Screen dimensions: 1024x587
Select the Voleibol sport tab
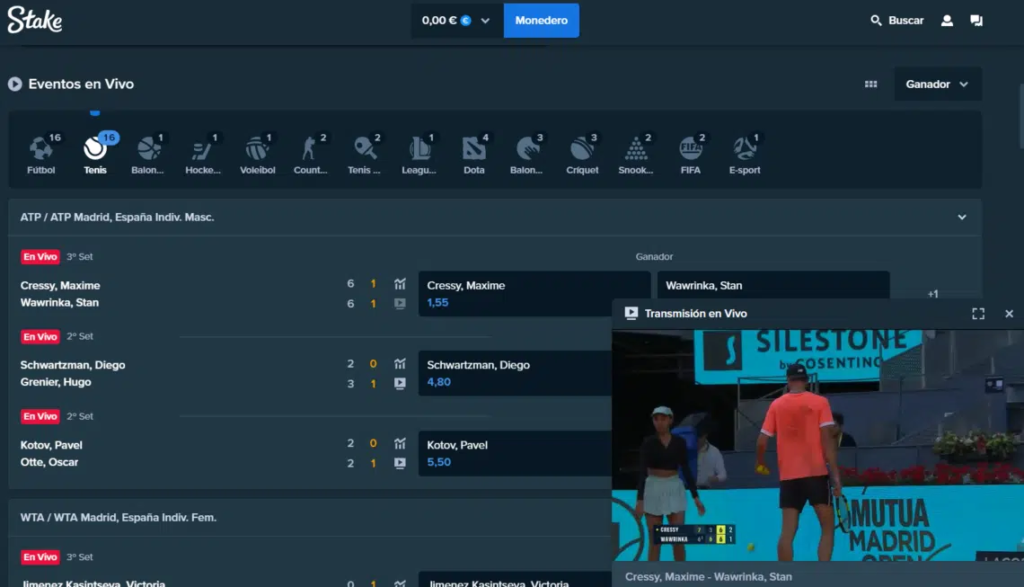(x=257, y=154)
